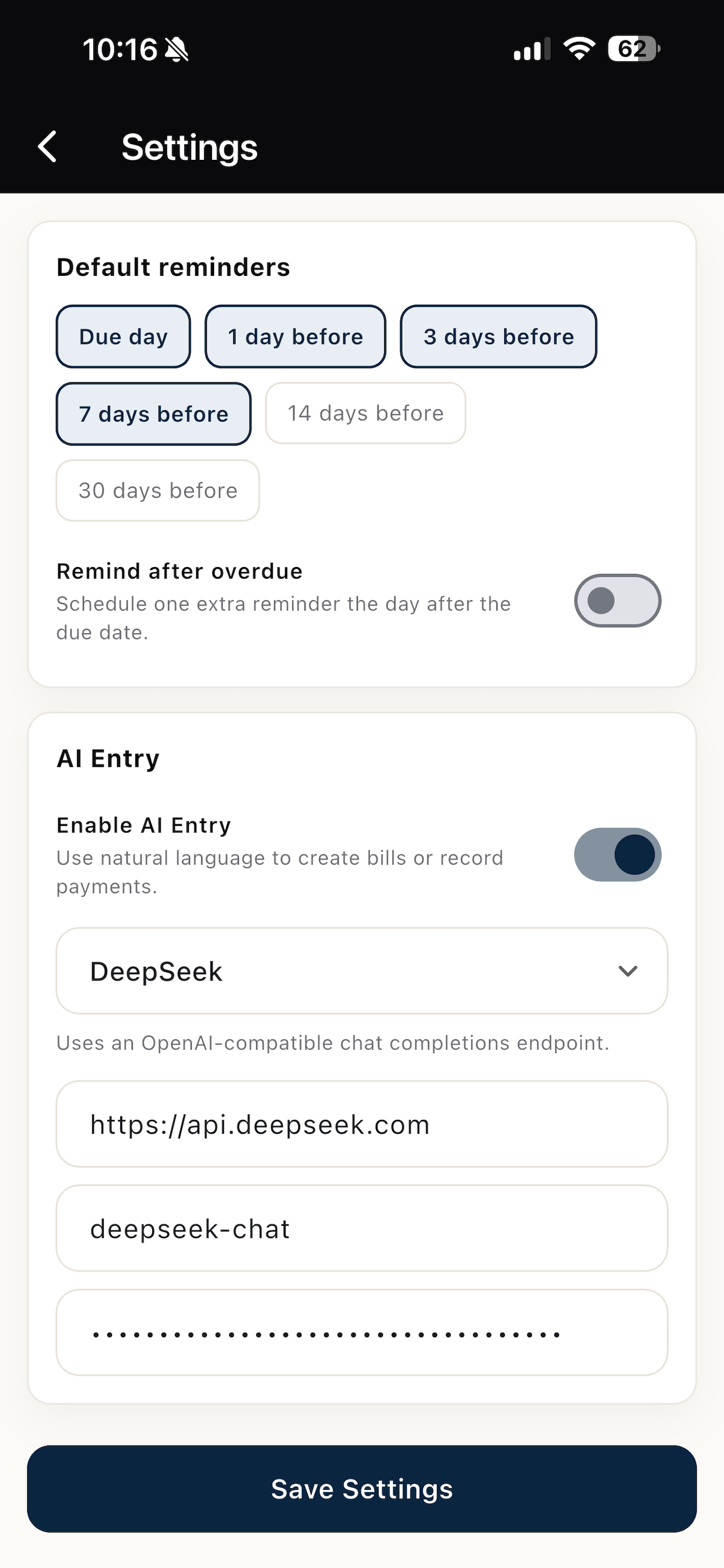Tap the back arrow icon

pos(47,146)
